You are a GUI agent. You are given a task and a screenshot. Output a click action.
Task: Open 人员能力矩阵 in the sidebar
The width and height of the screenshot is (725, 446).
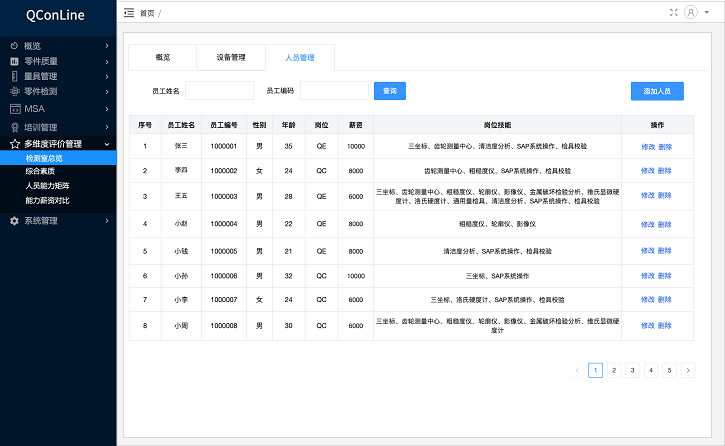[x=47, y=186]
